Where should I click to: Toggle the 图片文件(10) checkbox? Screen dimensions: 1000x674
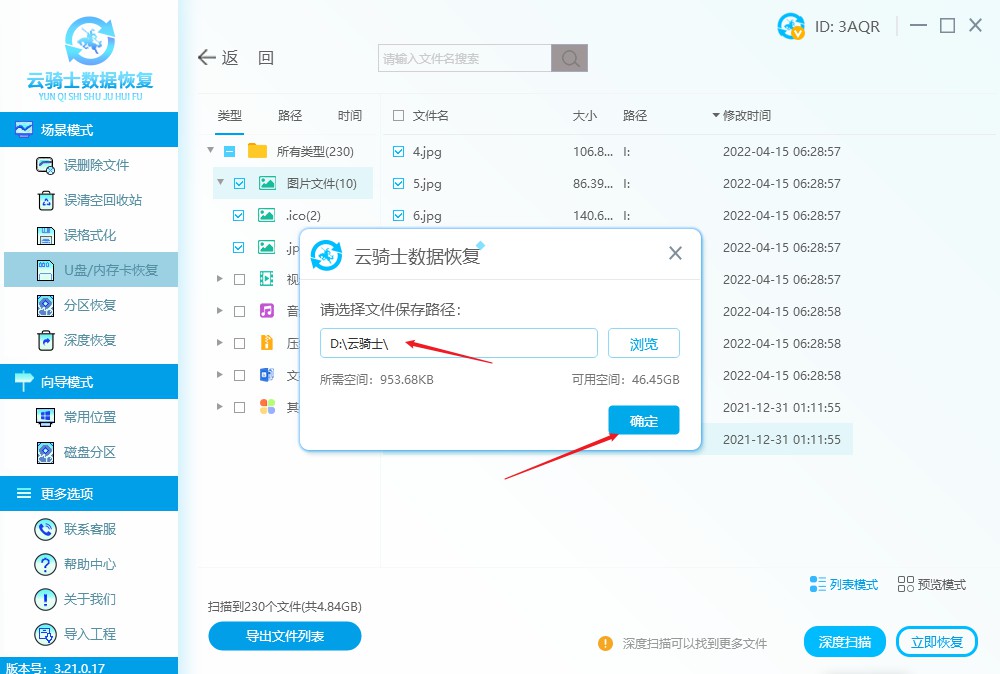coord(239,183)
